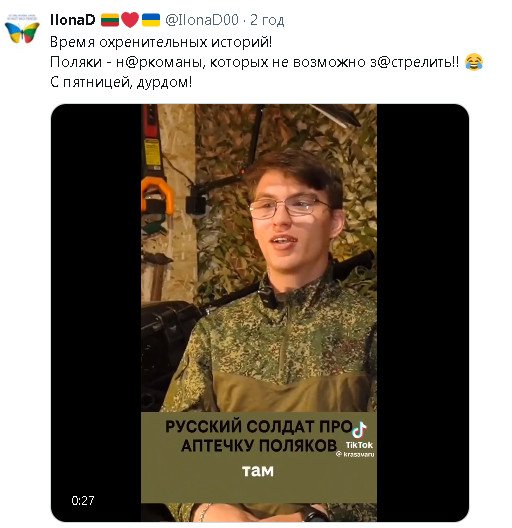Click the 0:27 video duration label
Image resolution: width=512 pixels, height=528 pixels.
click(83, 500)
